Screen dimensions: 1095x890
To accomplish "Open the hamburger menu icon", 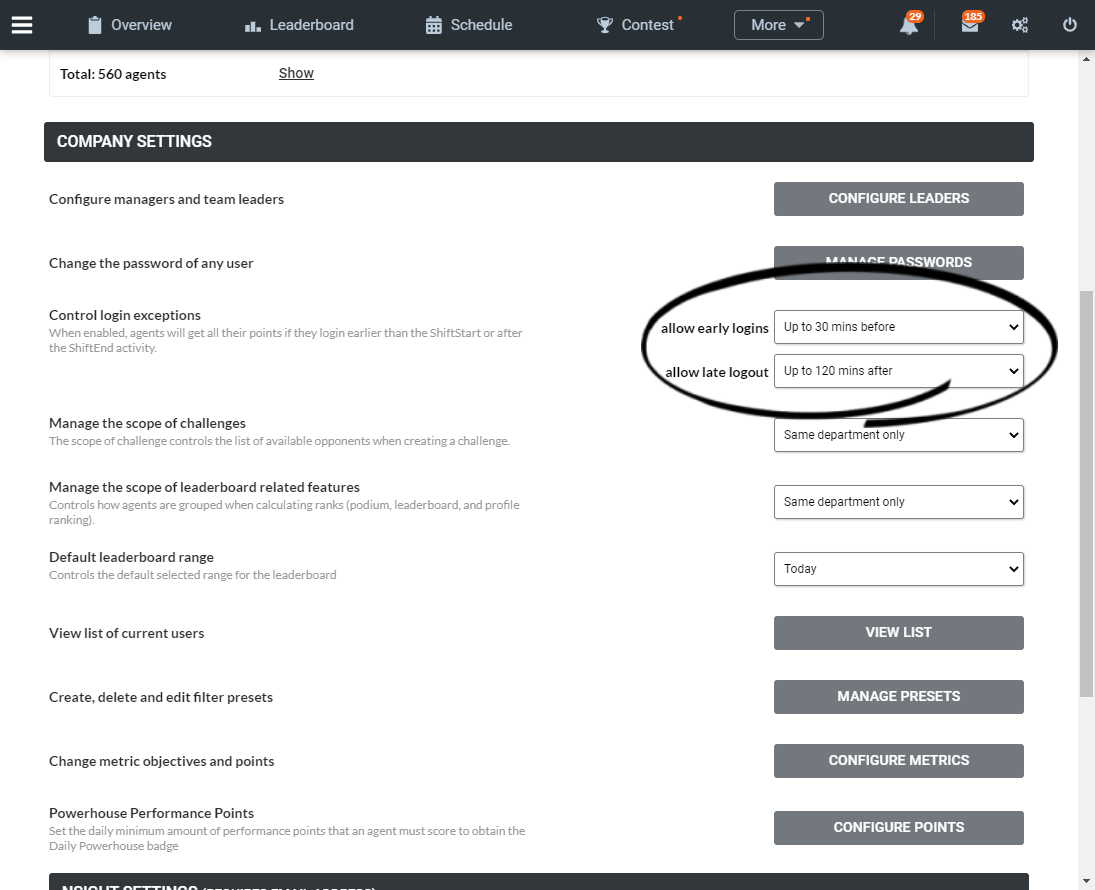I will coord(22,25).
